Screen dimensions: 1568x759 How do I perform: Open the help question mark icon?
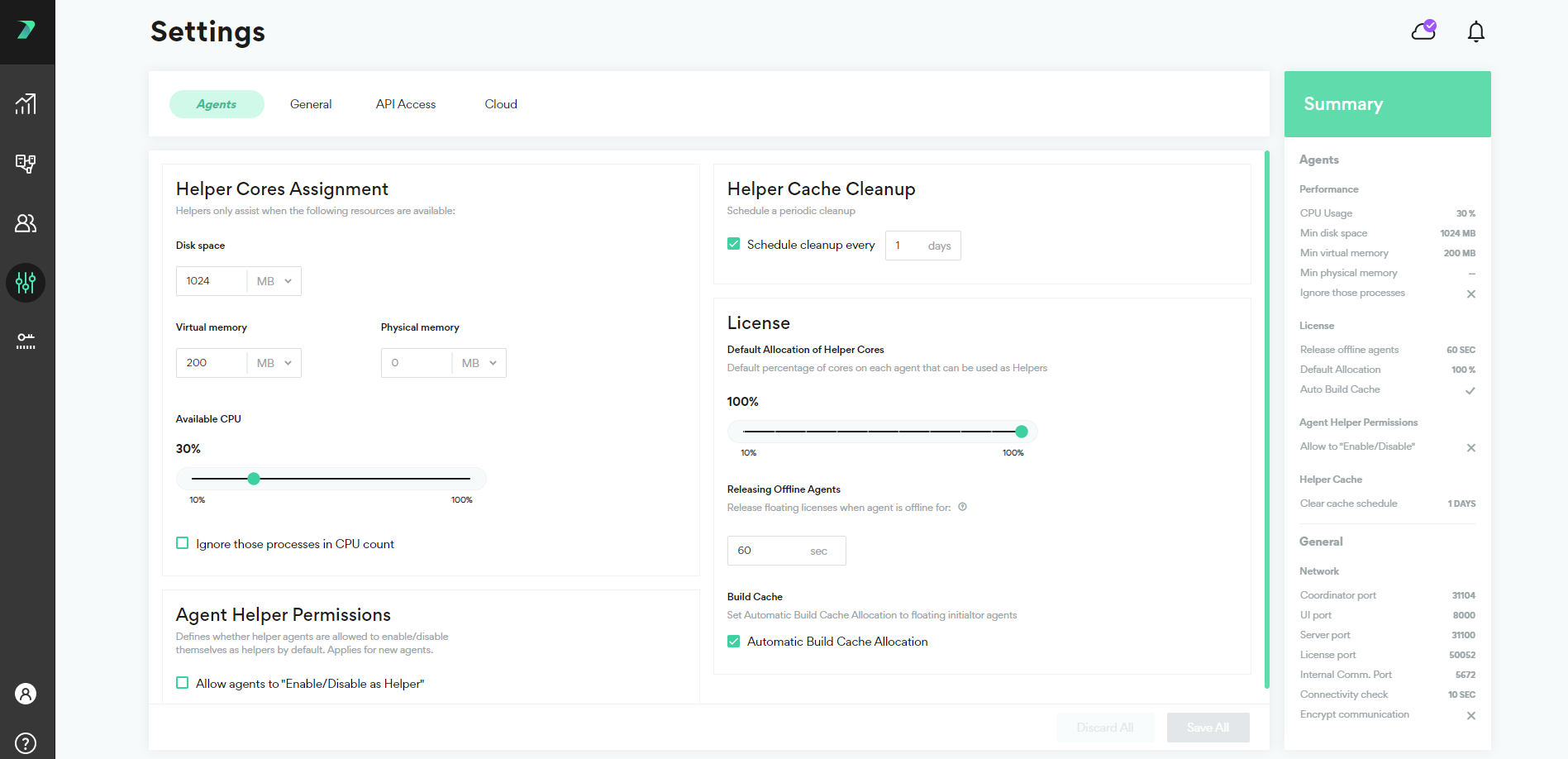click(26, 743)
